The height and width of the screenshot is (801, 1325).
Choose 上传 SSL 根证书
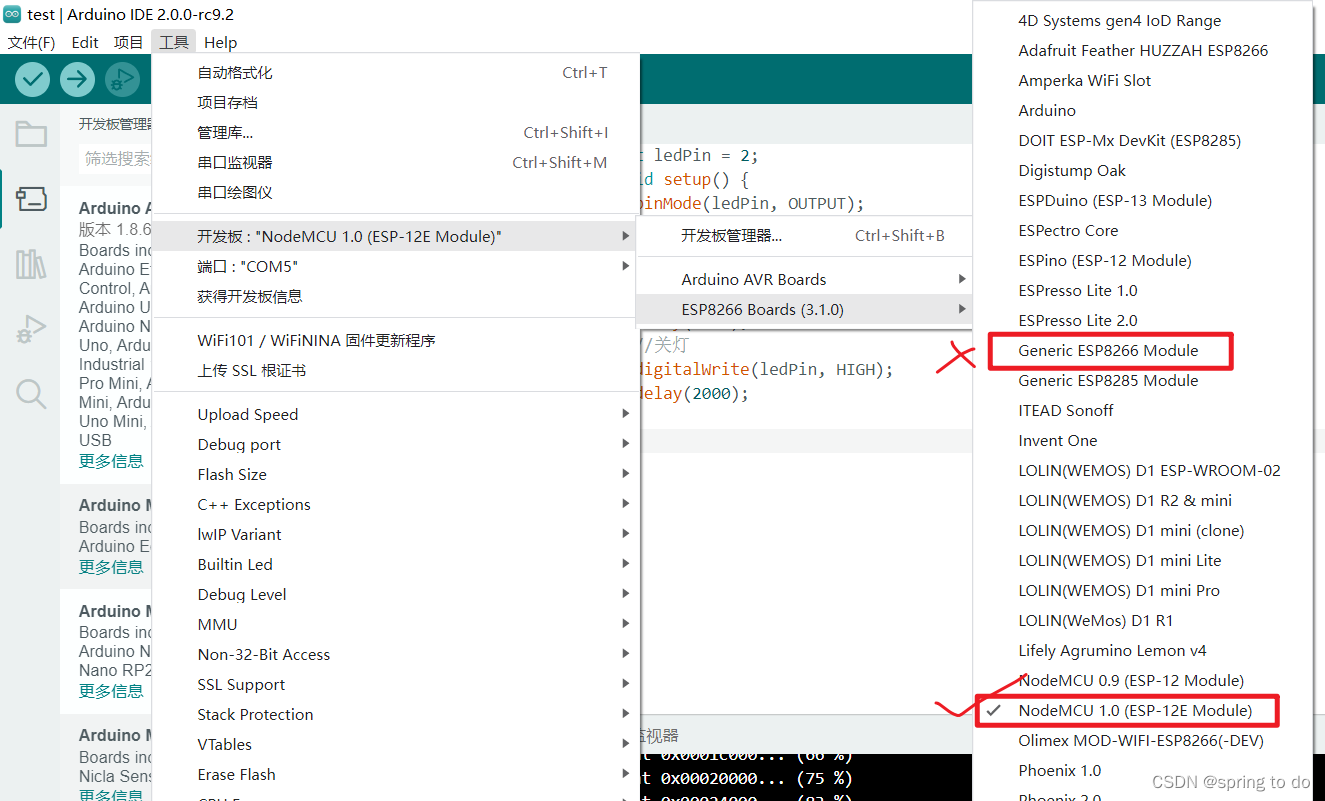tap(396, 371)
